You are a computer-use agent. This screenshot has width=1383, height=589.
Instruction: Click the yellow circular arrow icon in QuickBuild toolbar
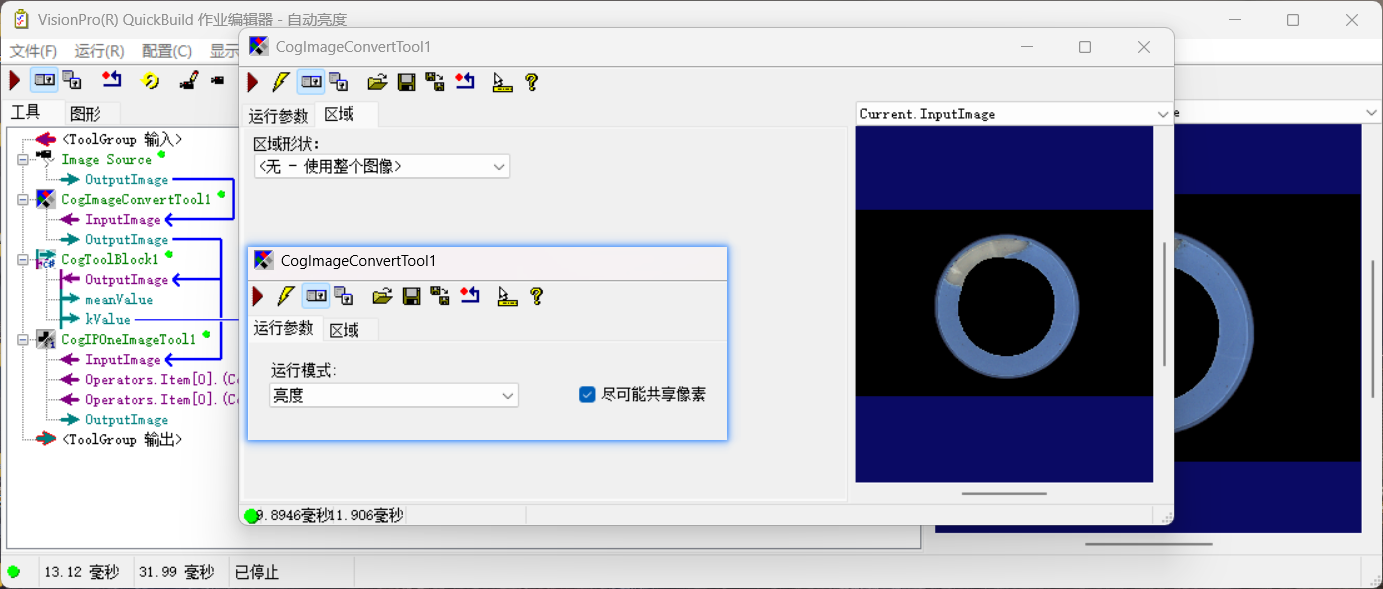150,81
